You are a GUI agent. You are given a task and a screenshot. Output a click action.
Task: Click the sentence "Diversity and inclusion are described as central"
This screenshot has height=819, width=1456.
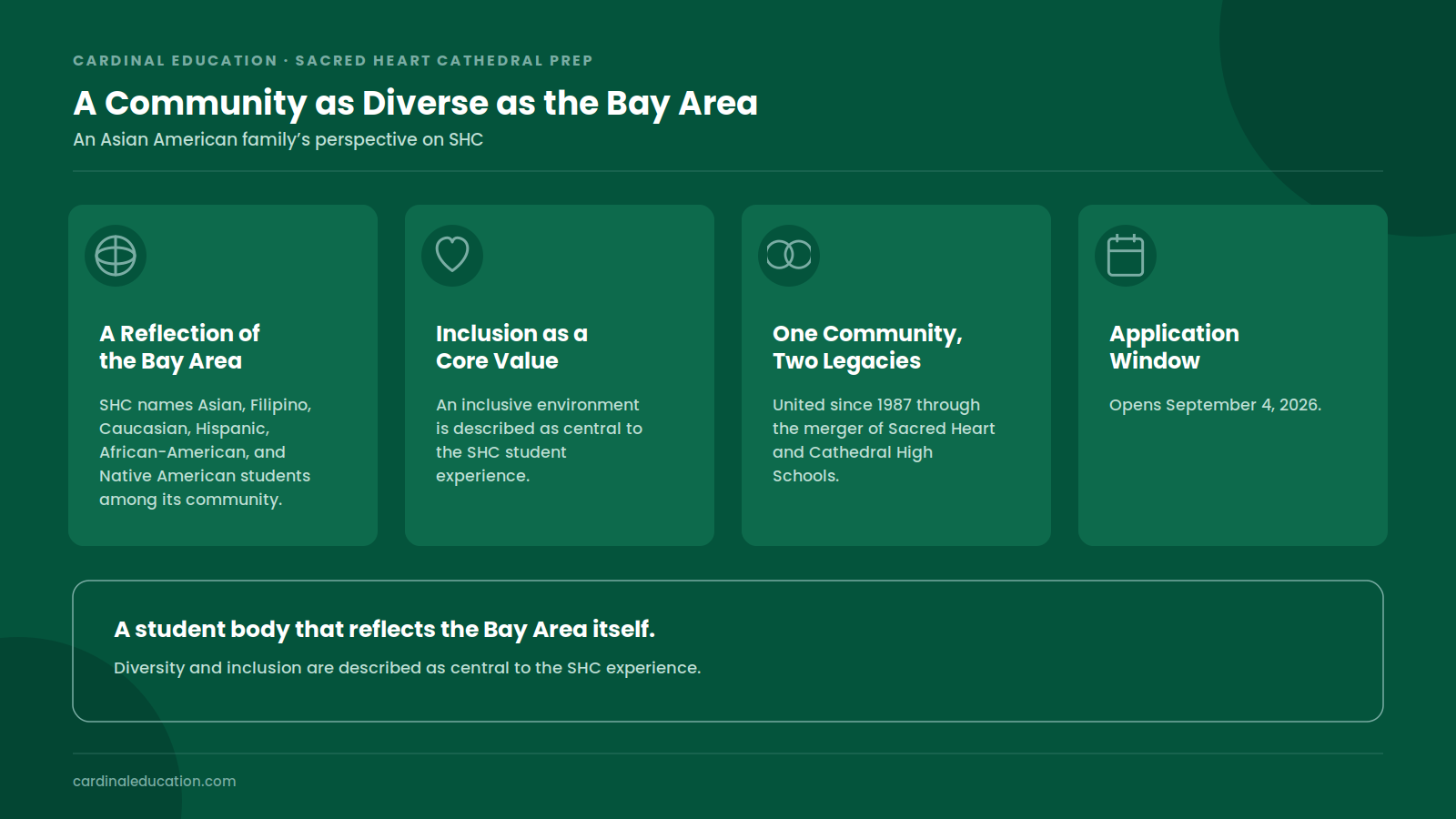pyautogui.click(x=407, y=668)
